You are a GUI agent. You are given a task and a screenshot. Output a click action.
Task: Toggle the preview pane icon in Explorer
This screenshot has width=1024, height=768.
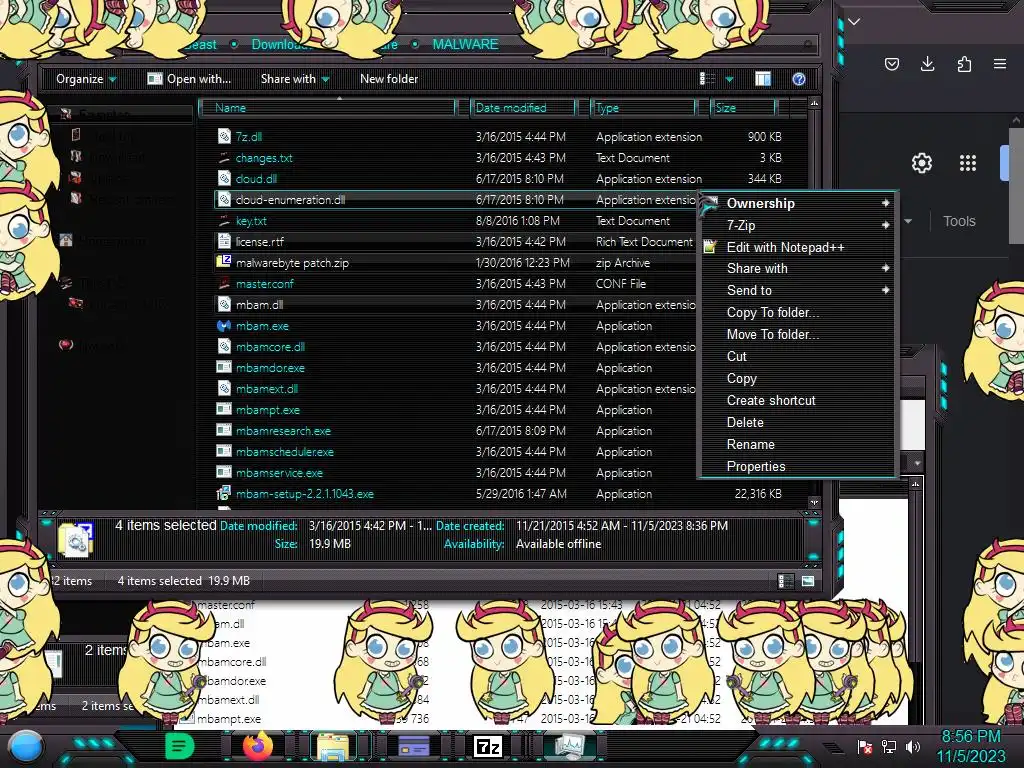click(763, 79)
